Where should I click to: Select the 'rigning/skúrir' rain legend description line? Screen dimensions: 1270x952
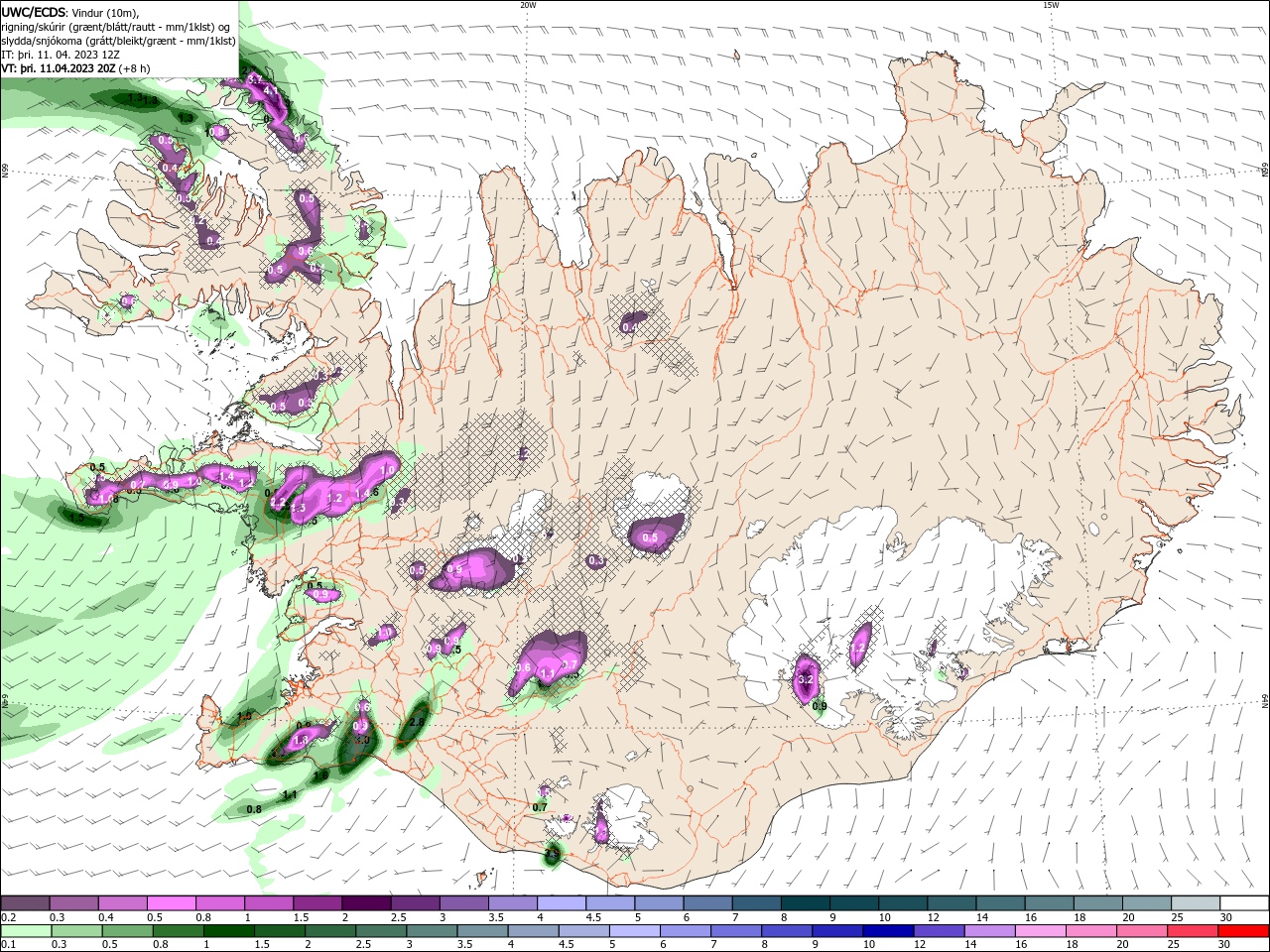click(x=116, y=27)
